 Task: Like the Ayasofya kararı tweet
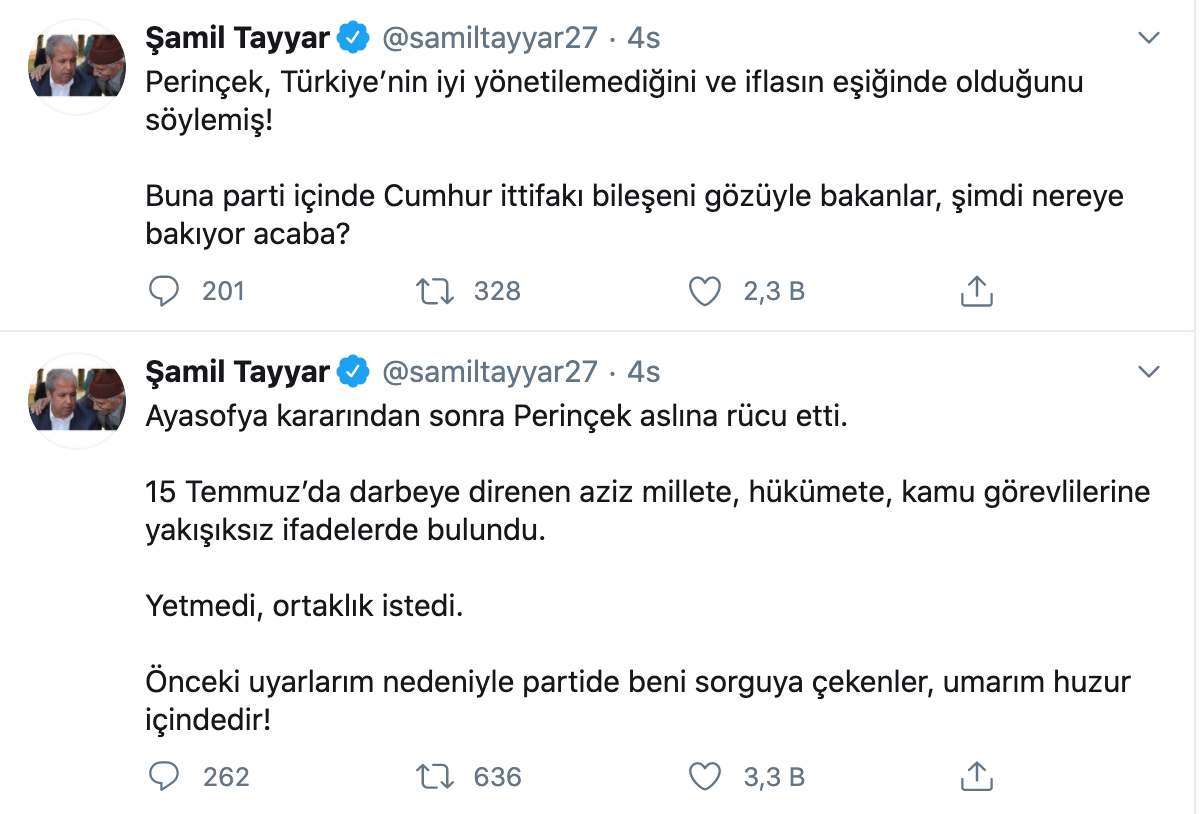click(x=706, y=776)
